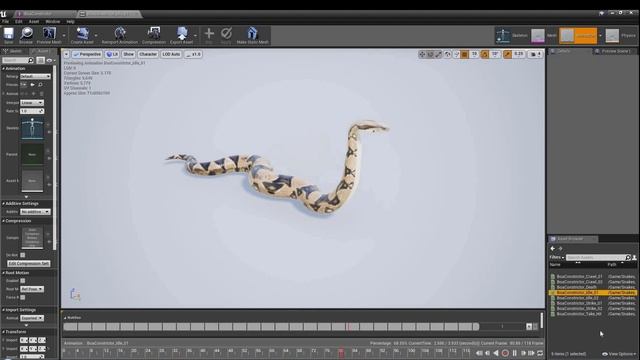Open the Help menu
640x360 pixels.
tap(71, 22)
